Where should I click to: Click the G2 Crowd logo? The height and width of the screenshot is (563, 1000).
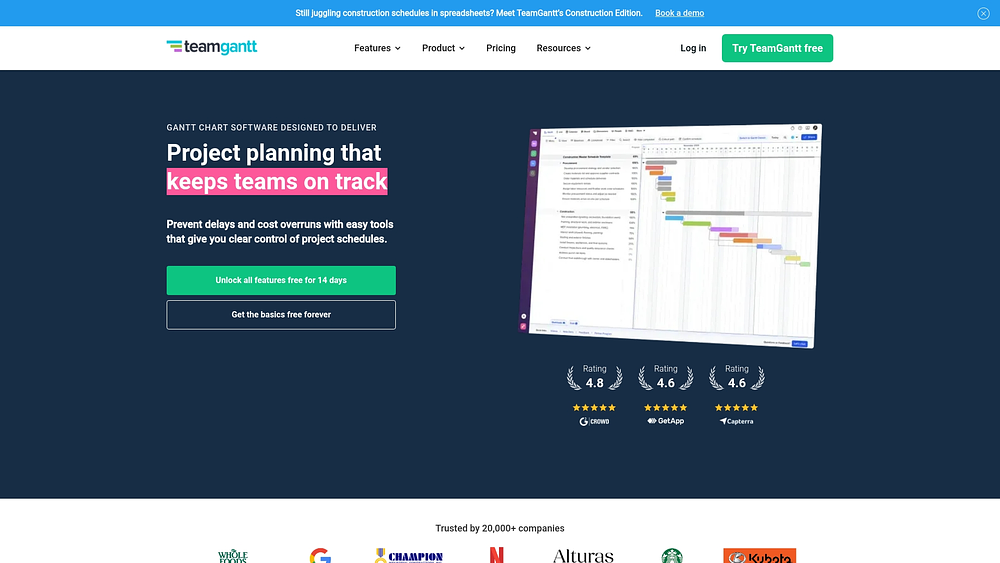[x=594, y=421]
